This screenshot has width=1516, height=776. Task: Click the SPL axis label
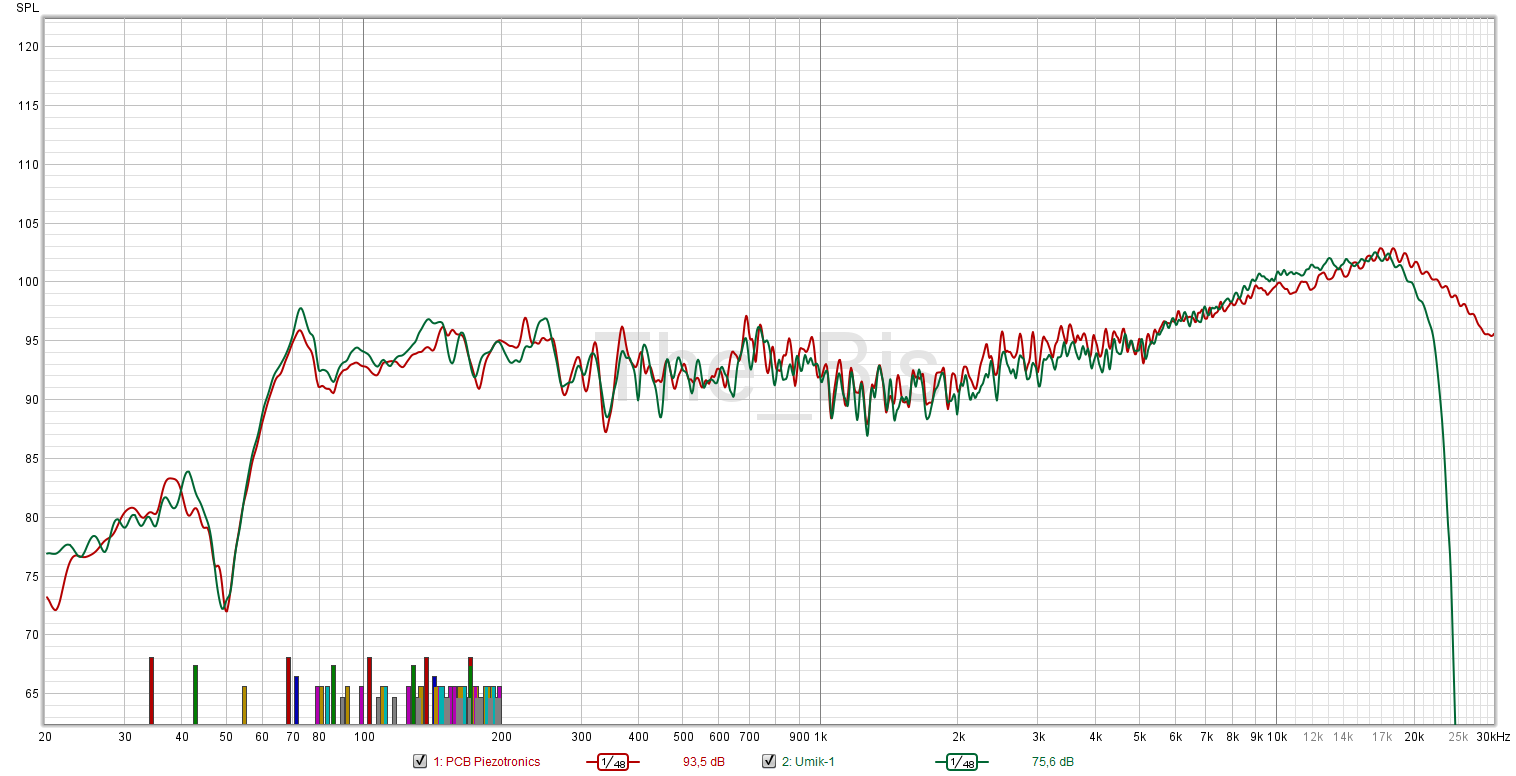coord(29,8)
